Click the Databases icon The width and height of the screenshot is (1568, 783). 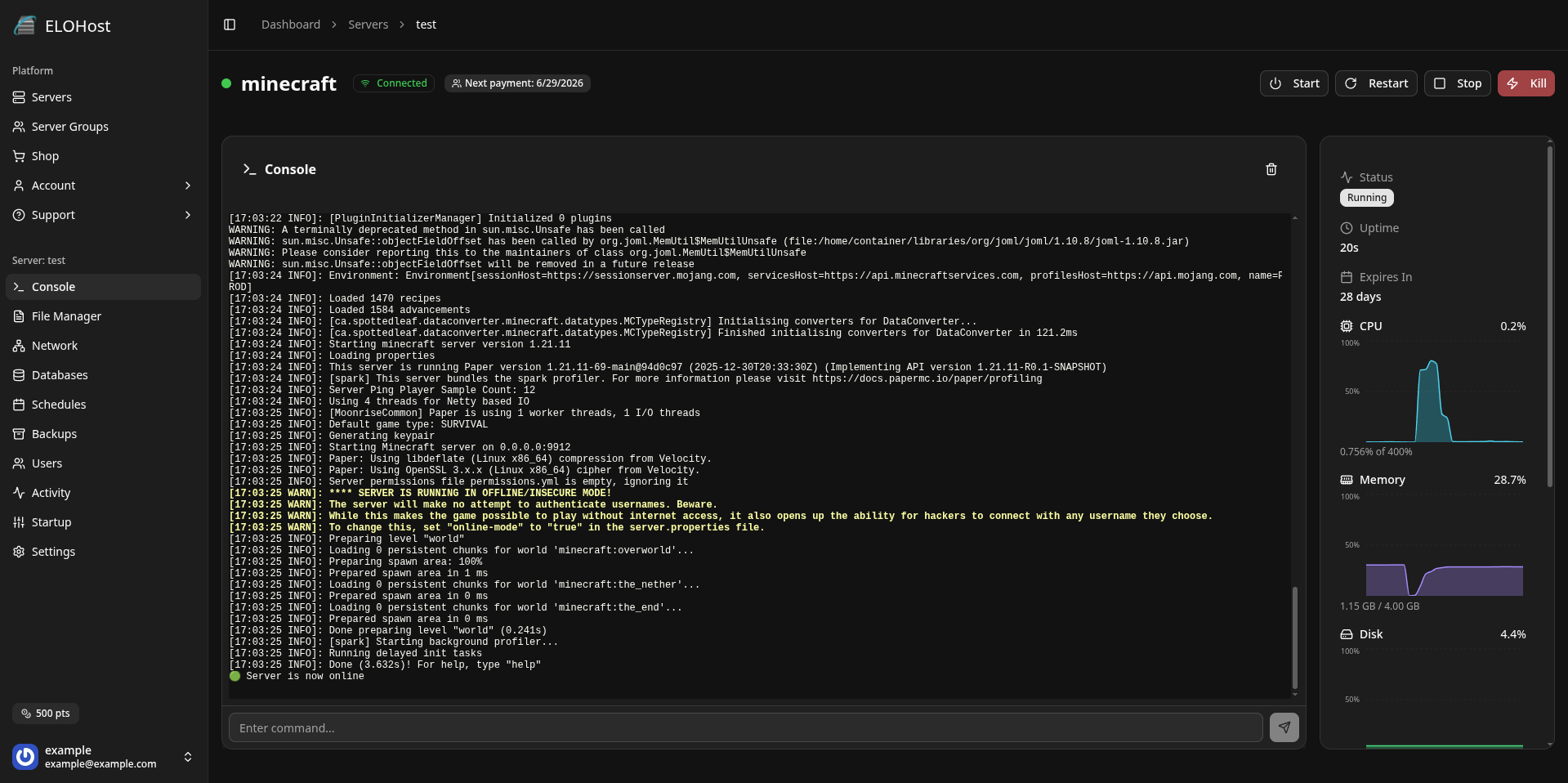[x=19, y=375]
